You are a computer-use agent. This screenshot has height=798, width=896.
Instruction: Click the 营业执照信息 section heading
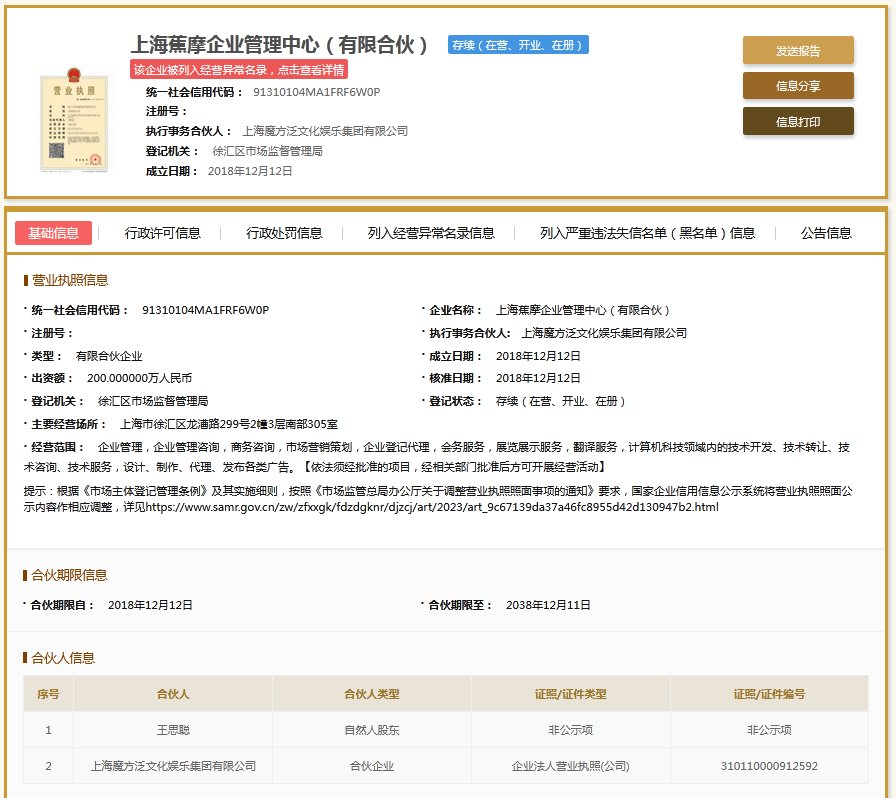coord(71,280)
